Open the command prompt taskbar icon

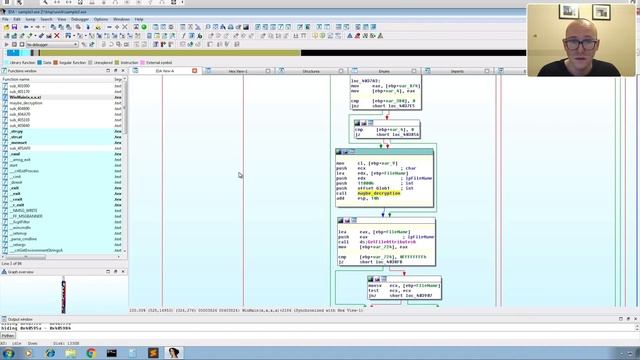pos(111,353)
